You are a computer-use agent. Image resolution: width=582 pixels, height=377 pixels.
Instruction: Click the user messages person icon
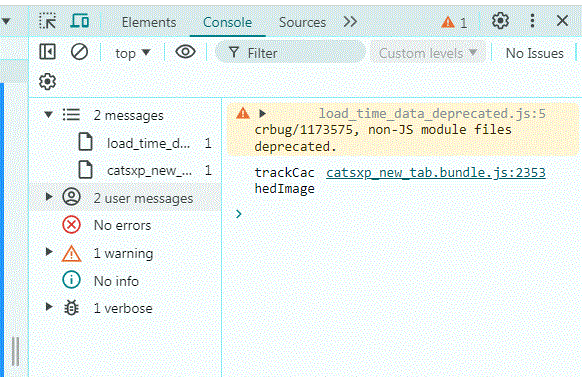[71, 197]
